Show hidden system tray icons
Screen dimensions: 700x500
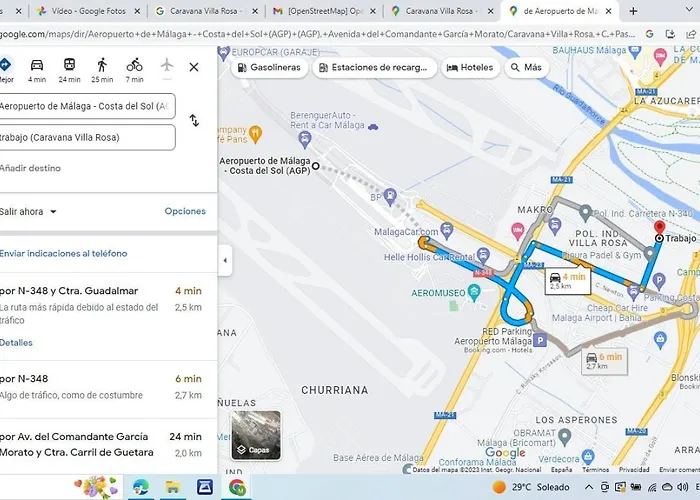pyautogui.click(x=589, y=487)
